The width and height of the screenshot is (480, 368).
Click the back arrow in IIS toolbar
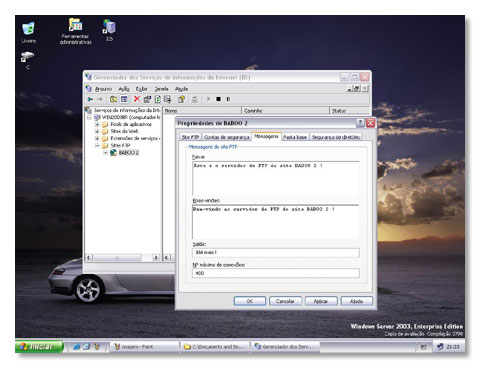(90, 99)
